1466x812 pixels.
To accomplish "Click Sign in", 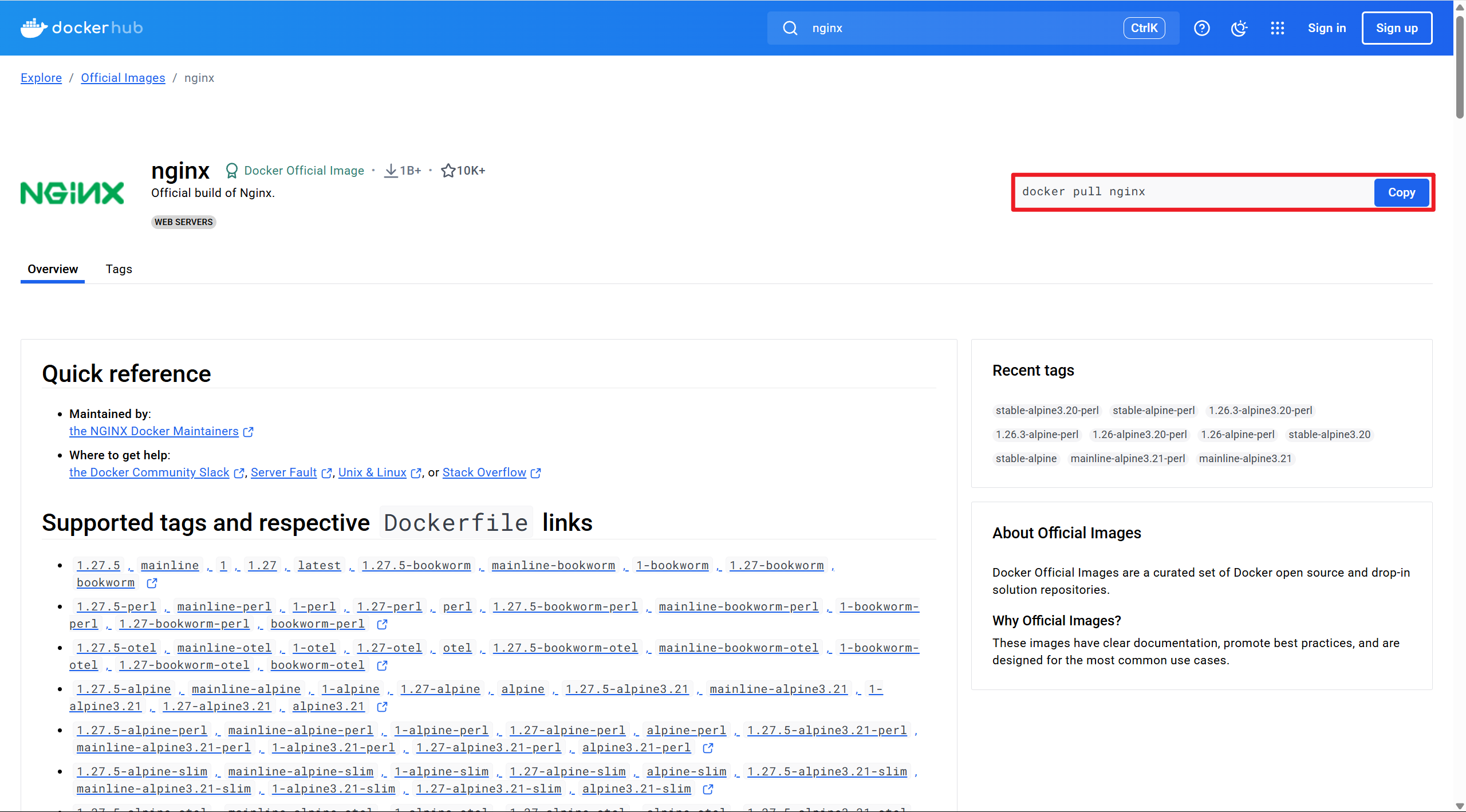I will (x=1327, y=28).
